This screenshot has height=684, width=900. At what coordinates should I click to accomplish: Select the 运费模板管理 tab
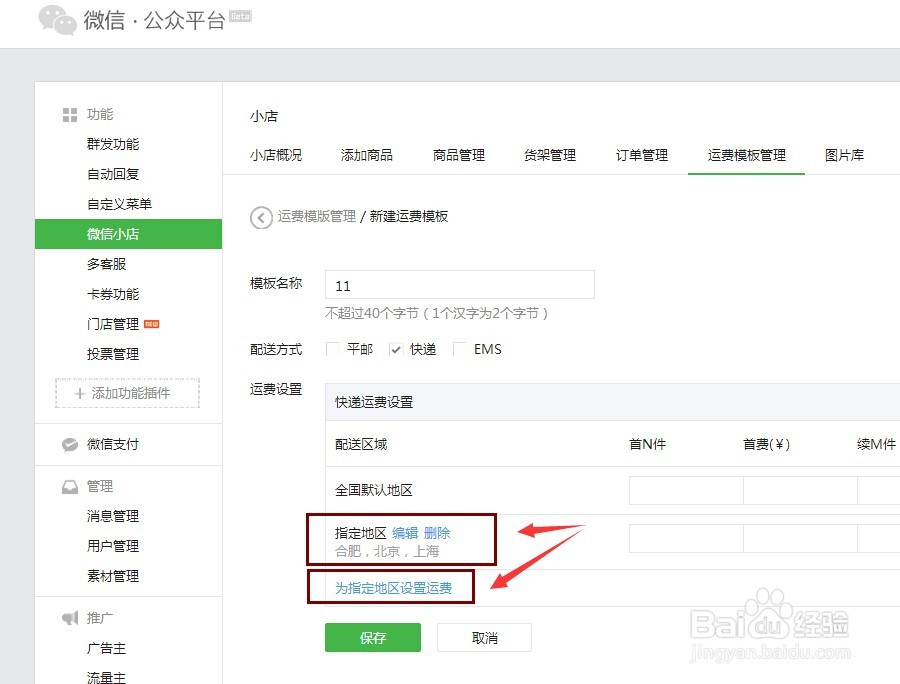click(746, 155)
